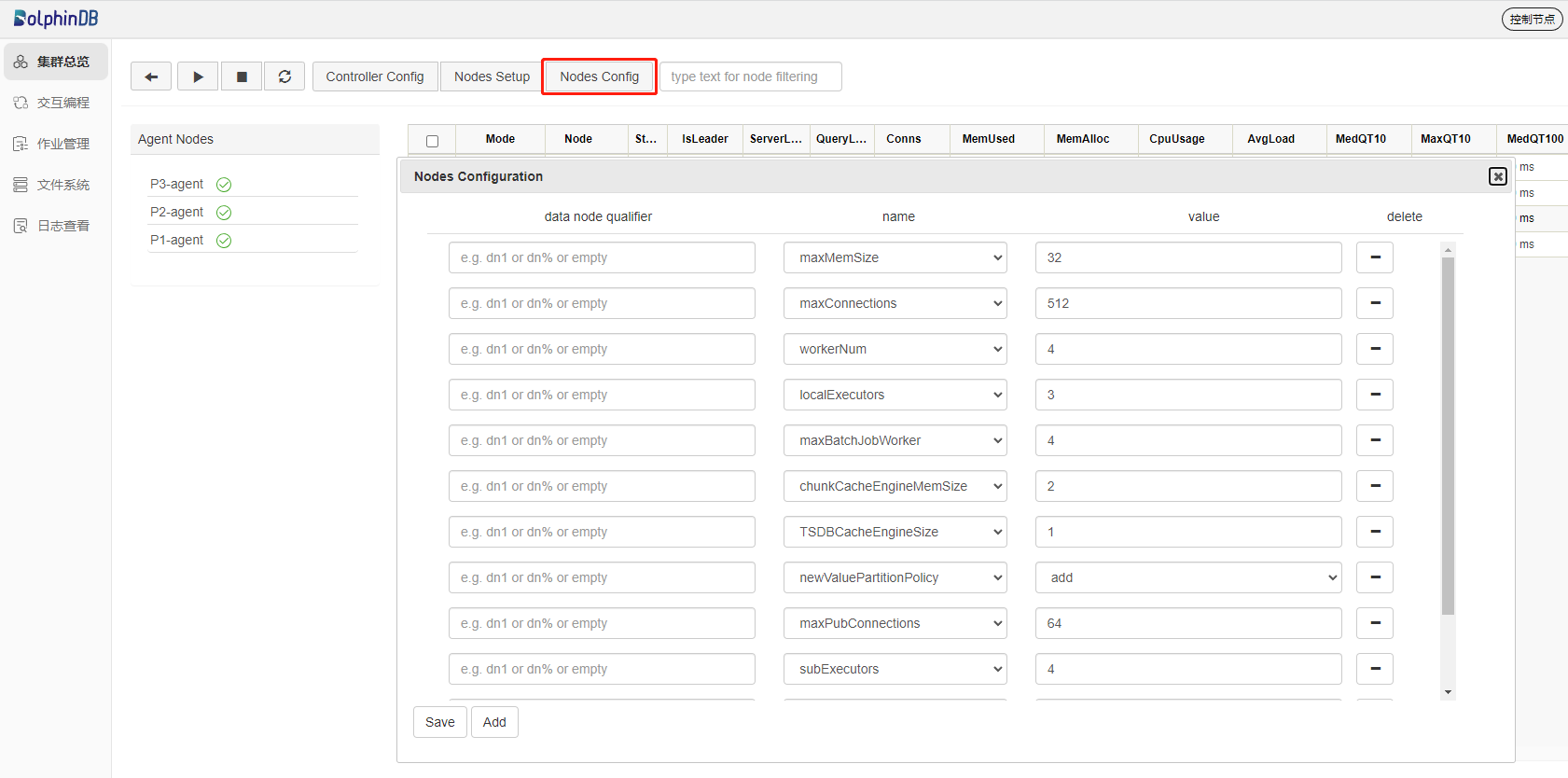Click the configuration list vertical scrollbar
1568x778 pixels.
click(x=1448, y=437)
